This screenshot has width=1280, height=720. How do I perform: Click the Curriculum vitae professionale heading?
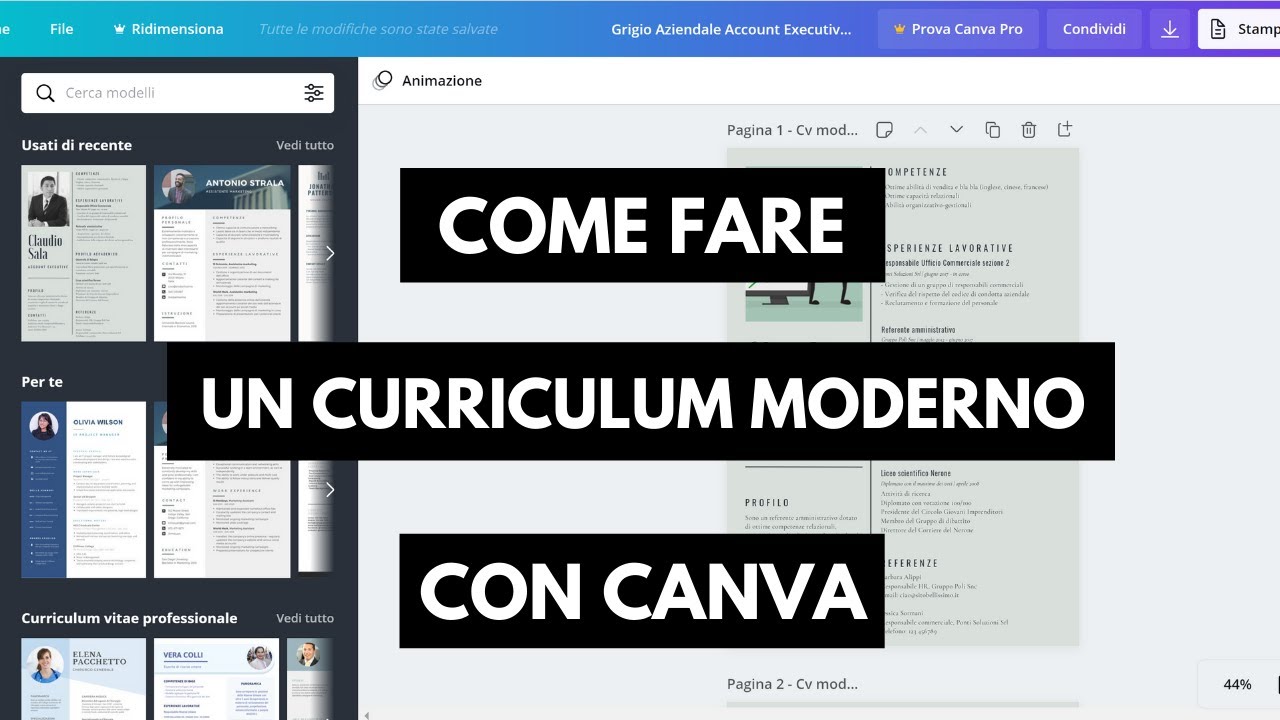click(130, 618)
